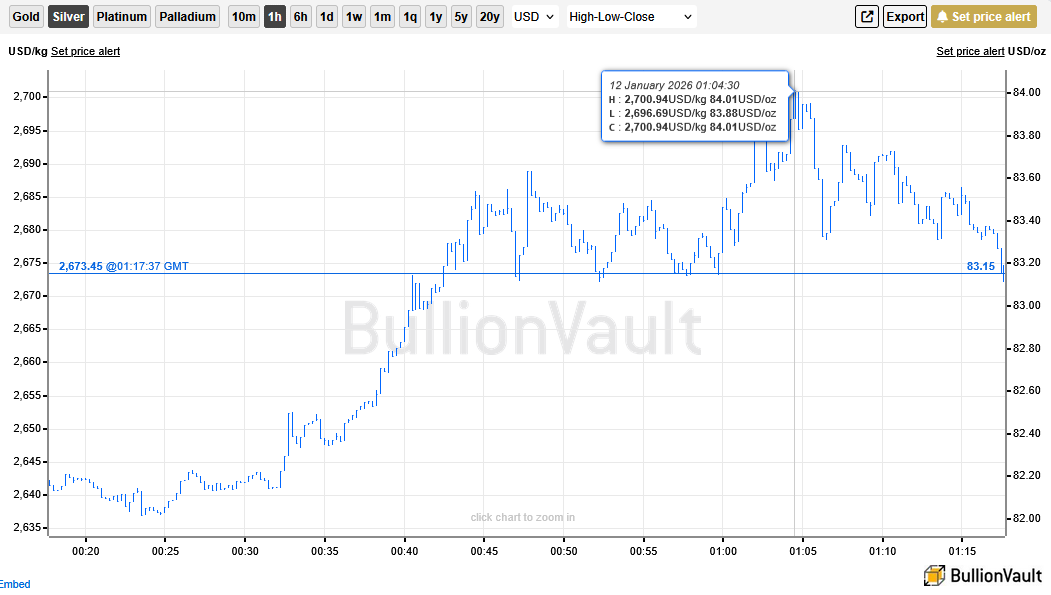
Task: Click the 83.15 current price label
Action: [981, 266]
